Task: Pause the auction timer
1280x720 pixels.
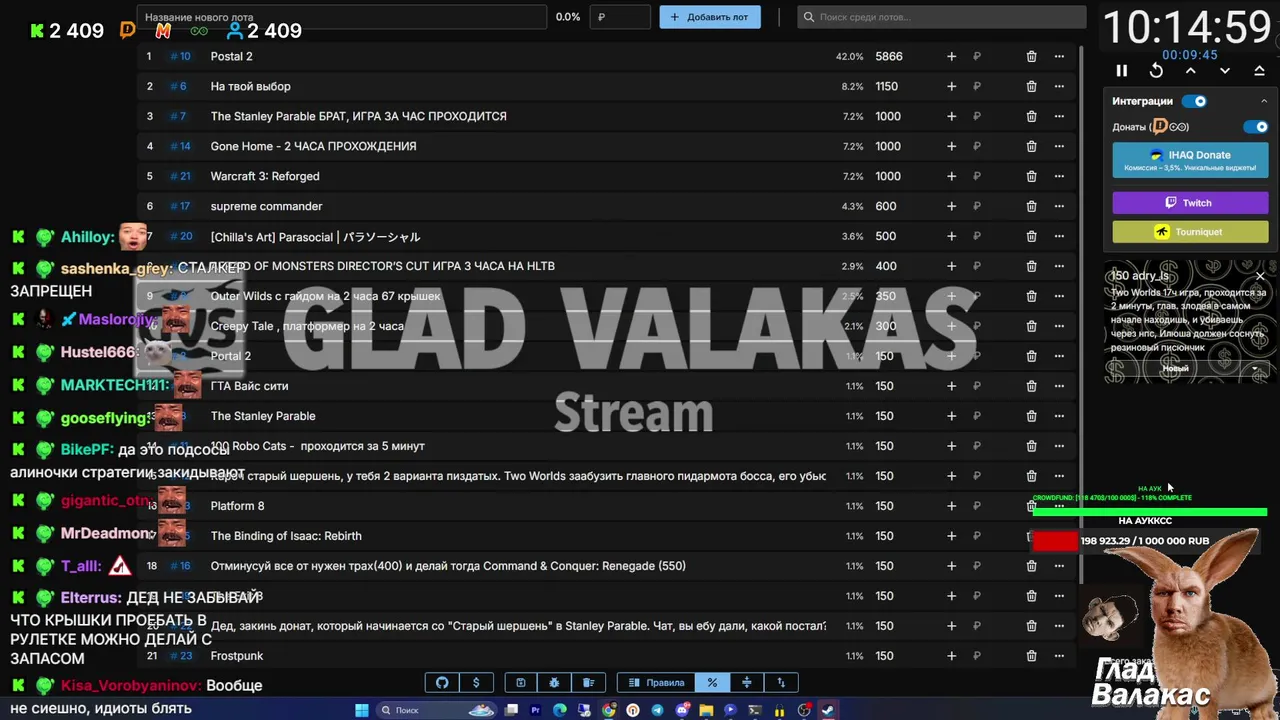Action: 1121,71
